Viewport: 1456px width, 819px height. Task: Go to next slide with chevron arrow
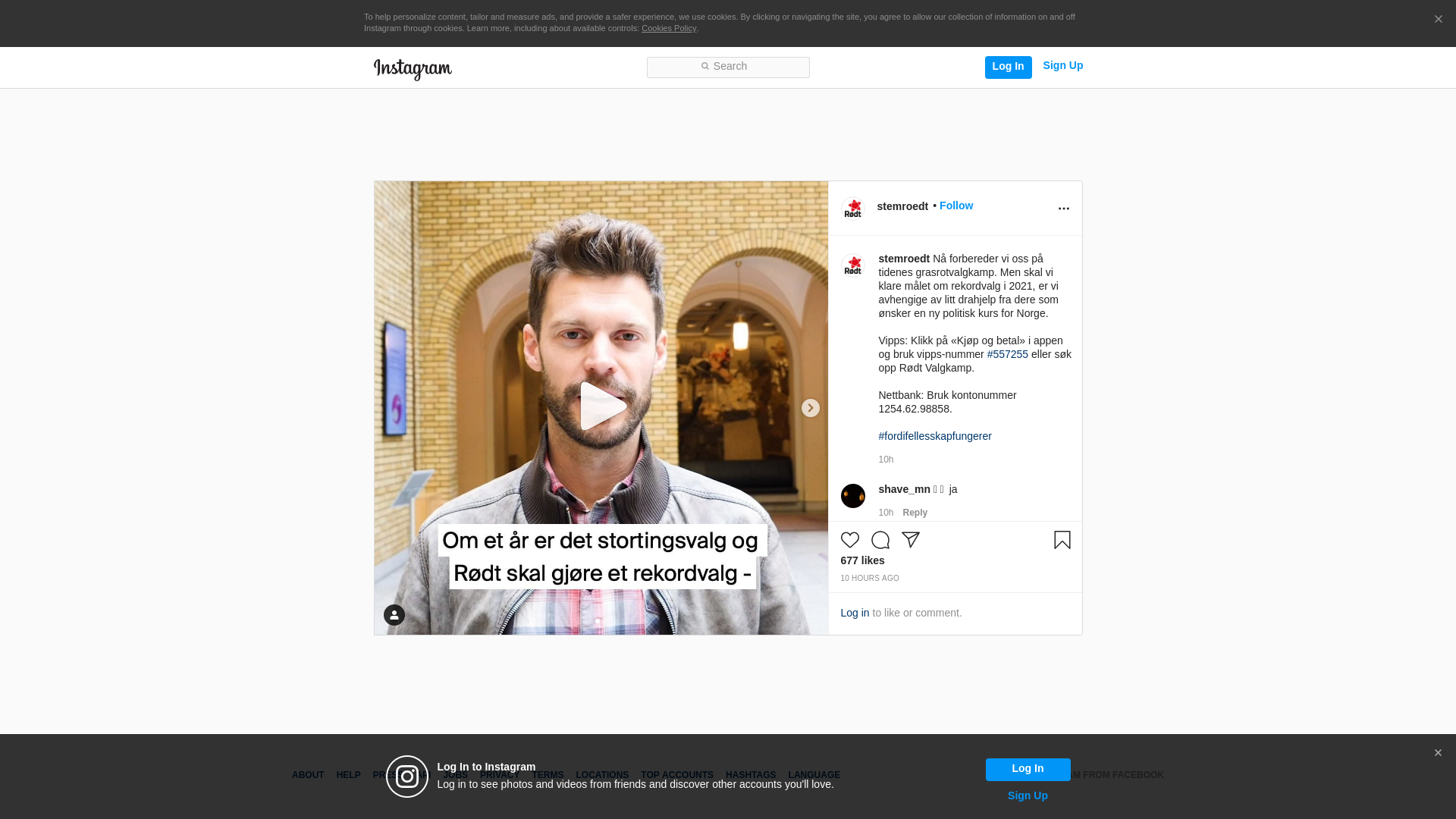pyautogui.click(x=811, y=408)
